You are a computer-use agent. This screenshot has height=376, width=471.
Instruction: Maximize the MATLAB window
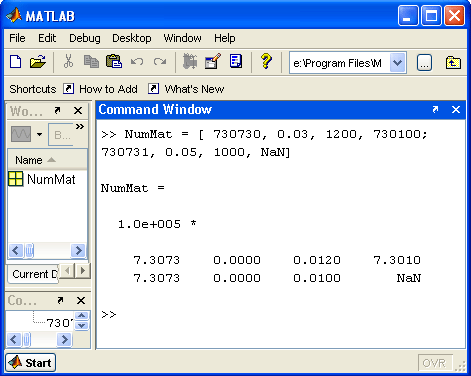point(431,16)
